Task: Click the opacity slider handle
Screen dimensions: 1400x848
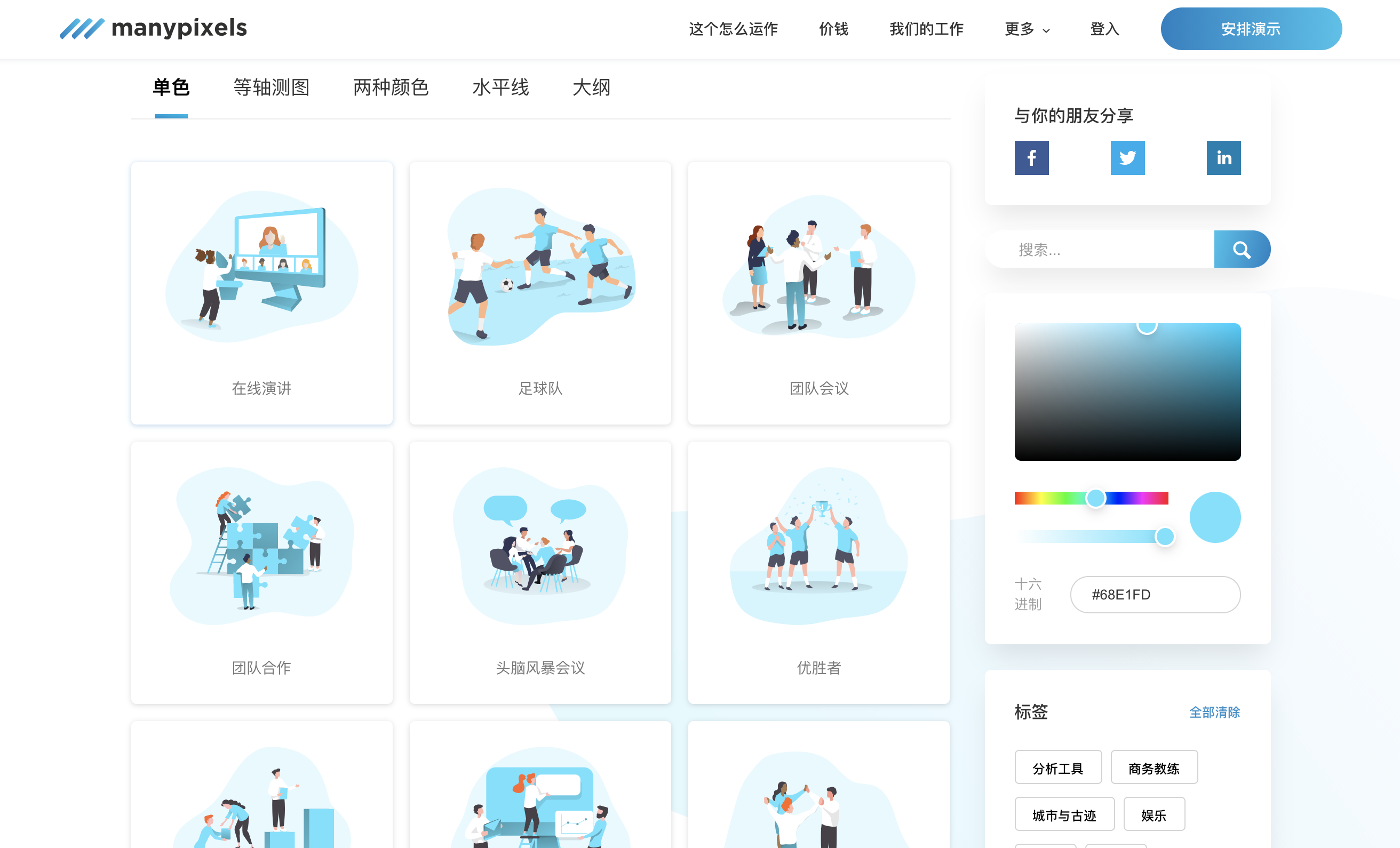Action: (x=1165, y=536)
